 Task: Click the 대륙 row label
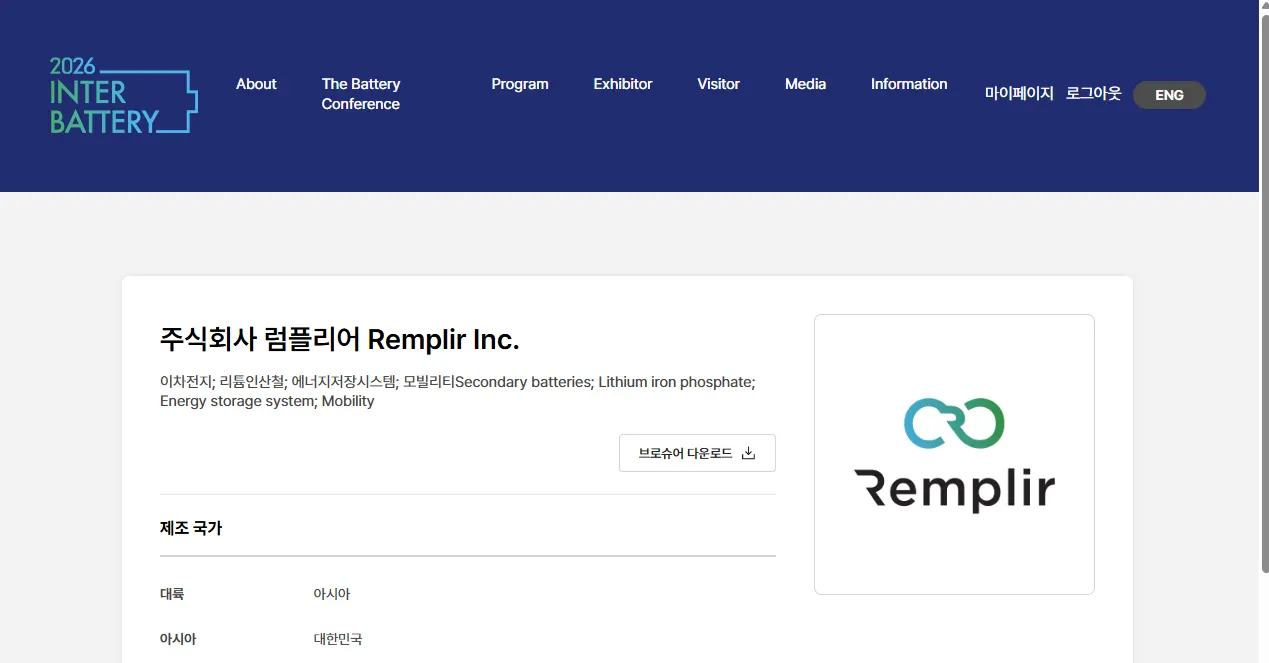coord(172,594)
